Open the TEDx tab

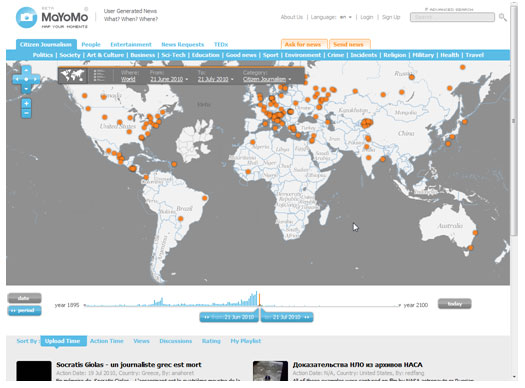click(221, 44)
